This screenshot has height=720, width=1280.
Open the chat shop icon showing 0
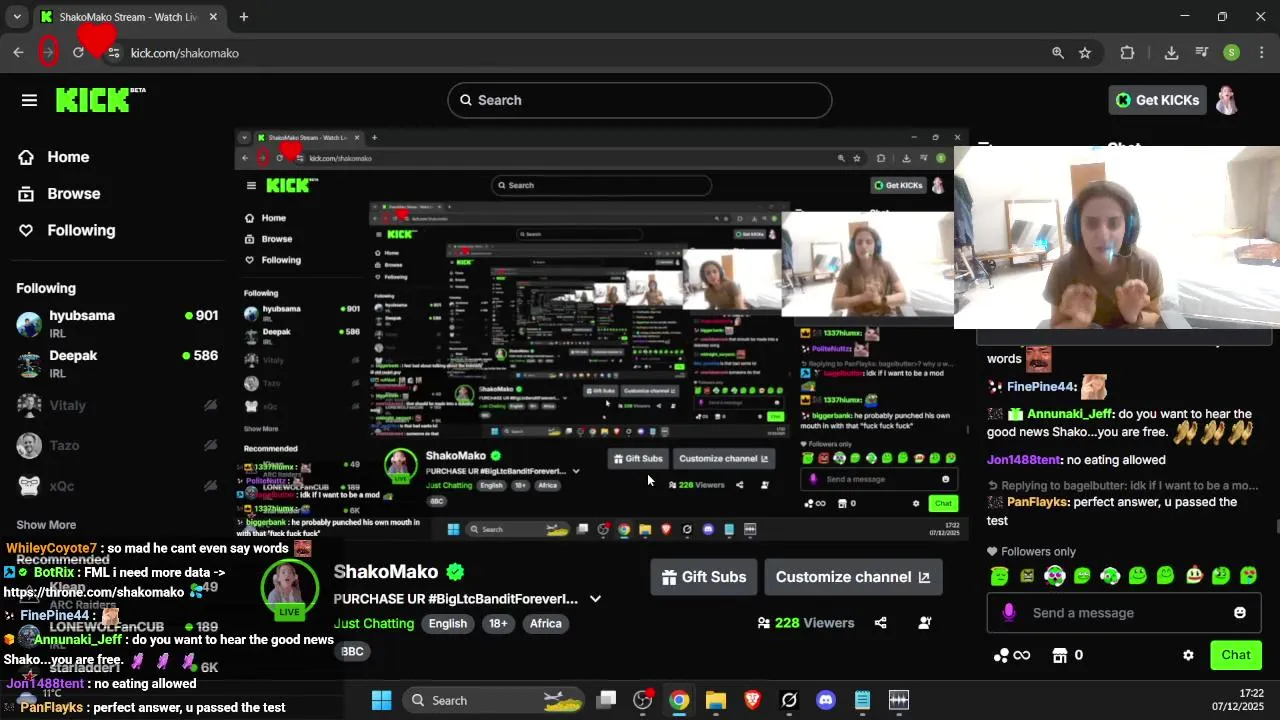1067,655
